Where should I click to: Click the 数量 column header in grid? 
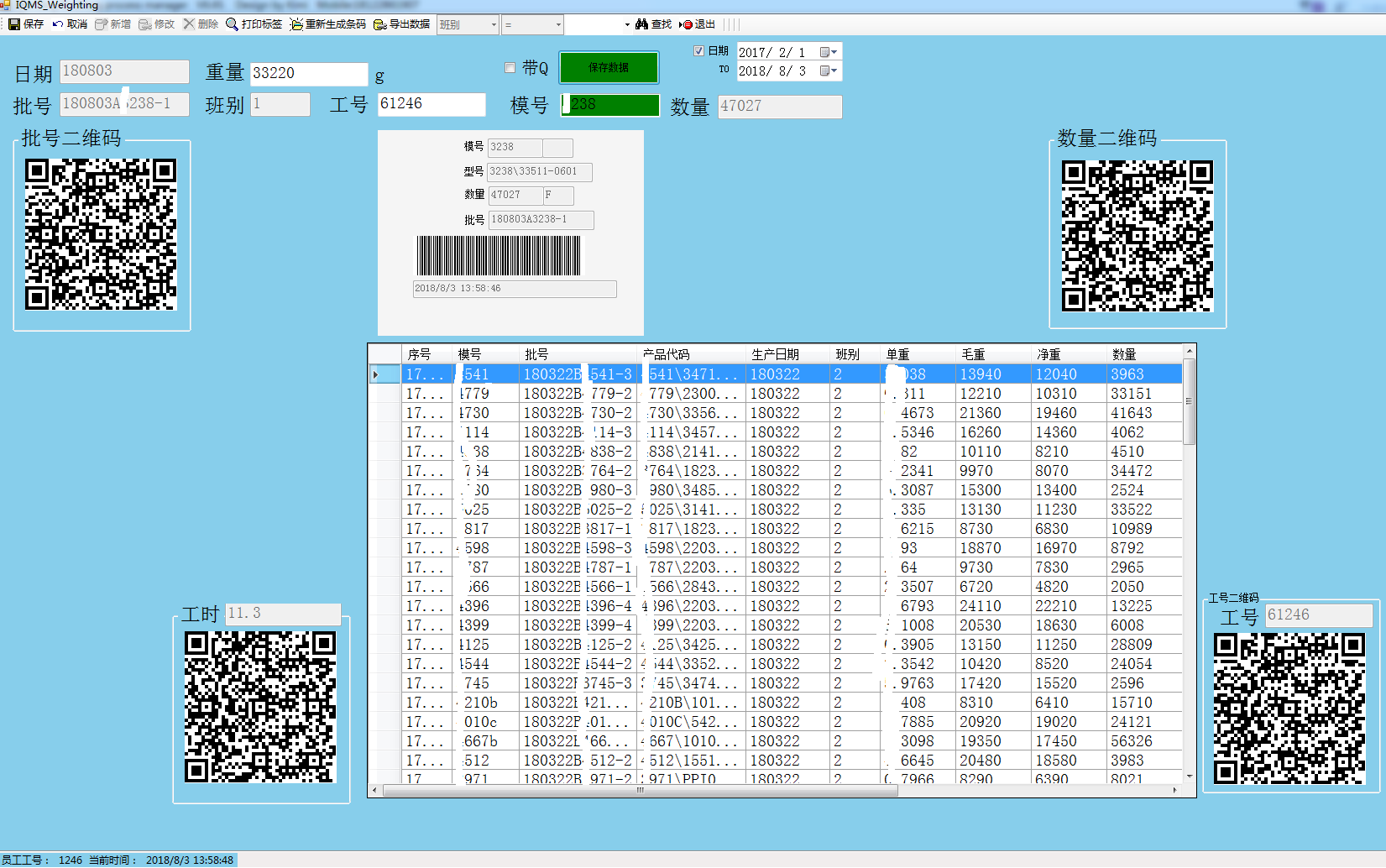point(1144,354)
